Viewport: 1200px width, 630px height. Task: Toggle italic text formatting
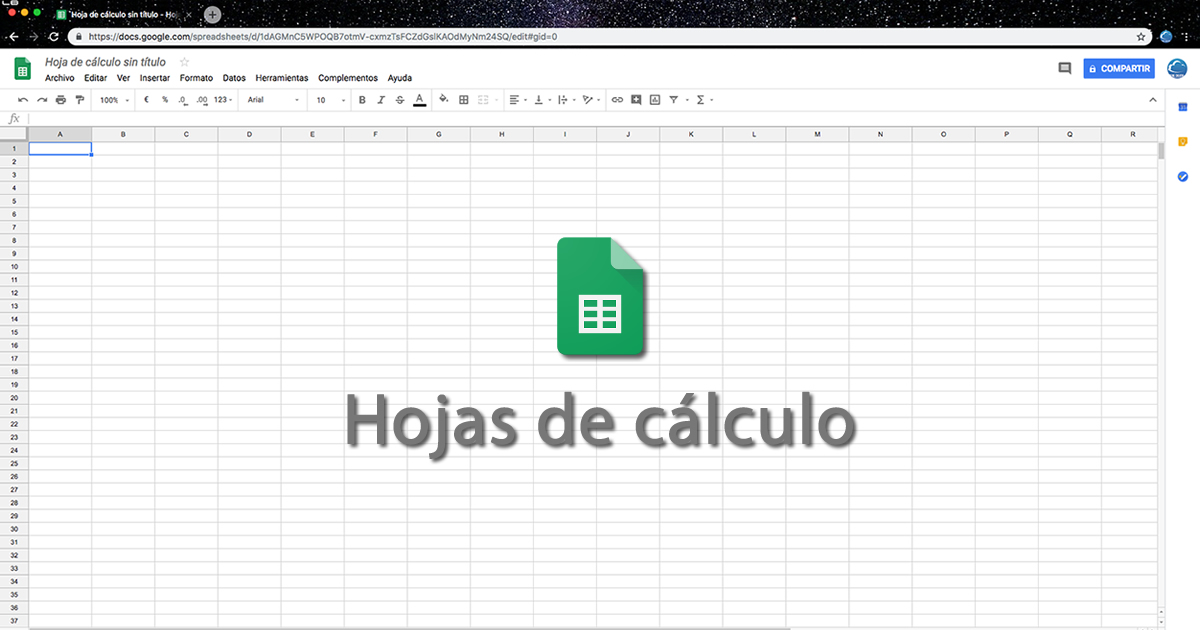pyautogui.click(x=381, y=100)
